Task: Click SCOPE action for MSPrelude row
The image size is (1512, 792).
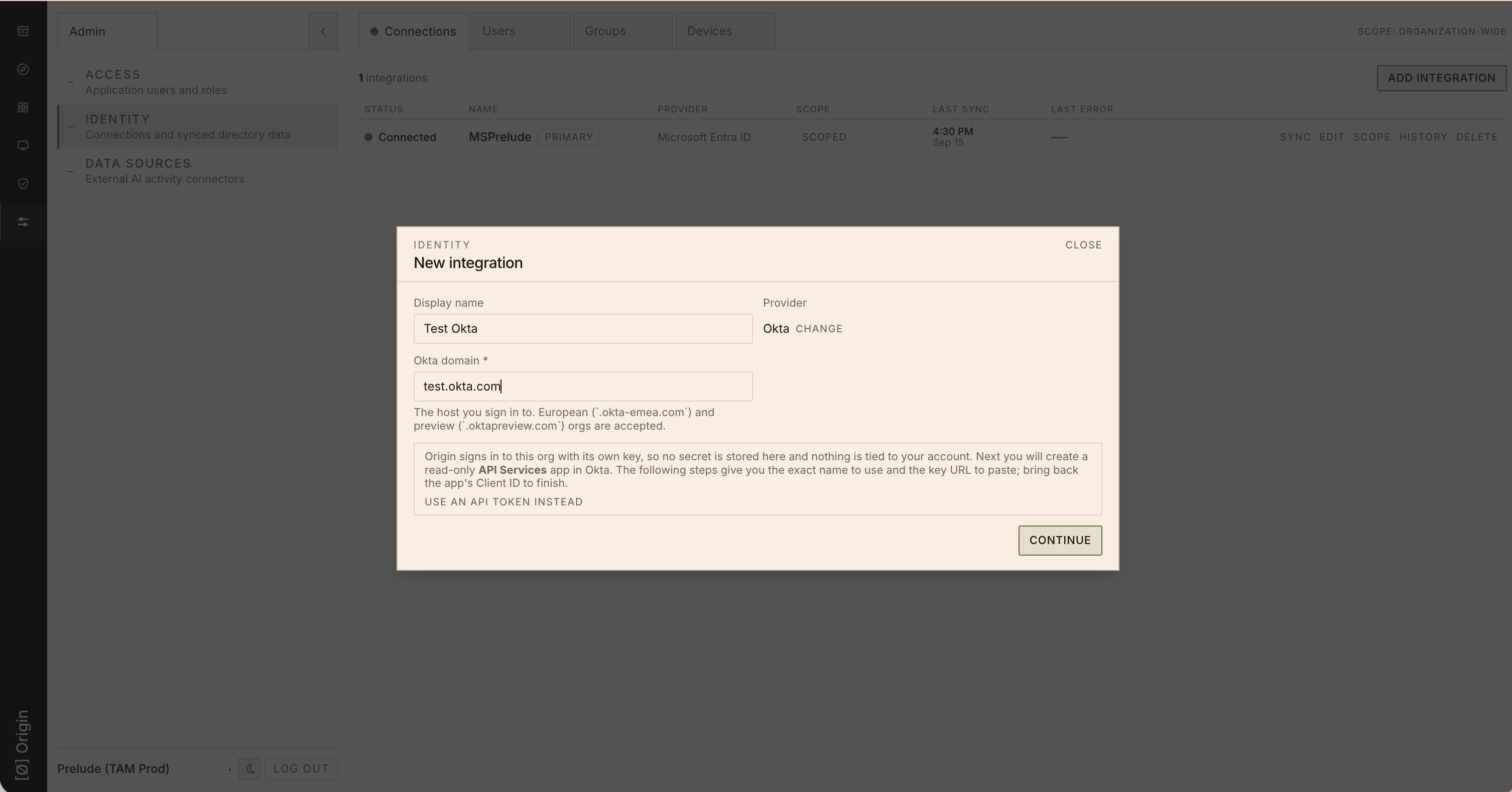Action: [x=1372, y=137]
